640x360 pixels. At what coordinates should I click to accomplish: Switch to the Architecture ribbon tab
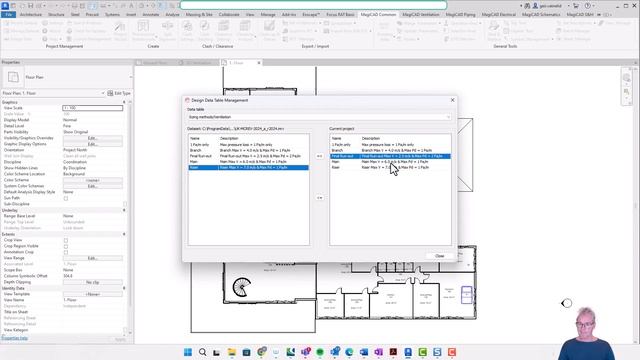point(31,14)
